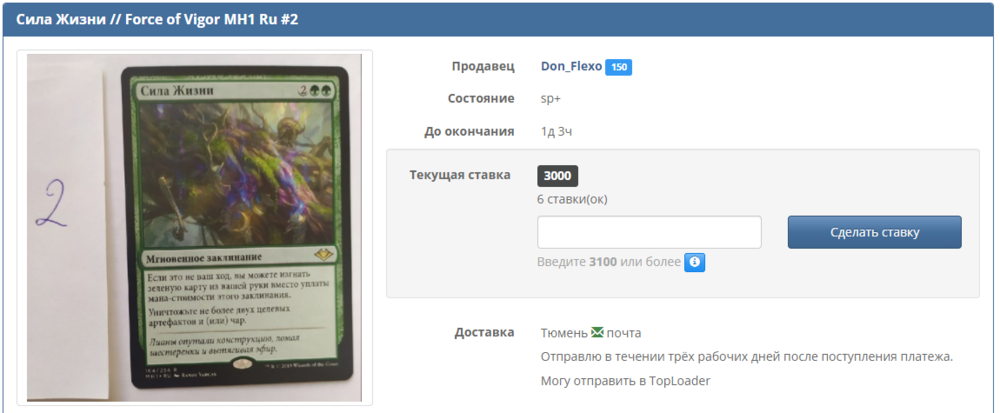Click the 6 ставки(ок) bid count text

(x=572, y=199)
